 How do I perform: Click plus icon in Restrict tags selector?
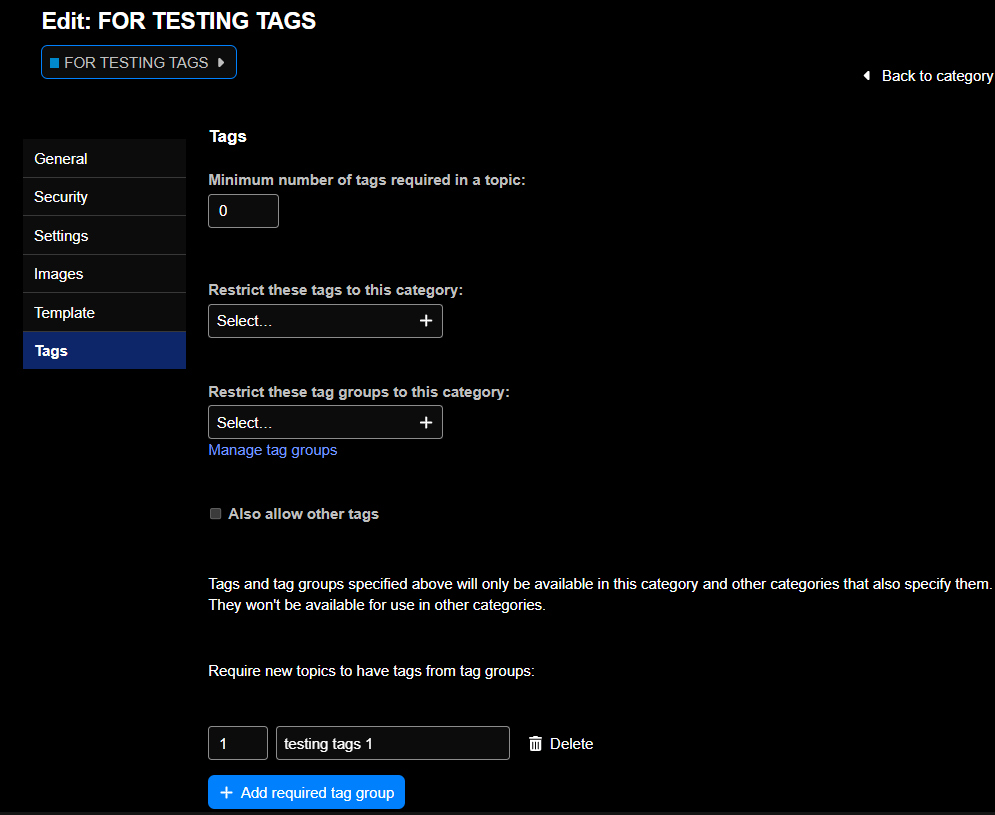[x=426, y=321]
